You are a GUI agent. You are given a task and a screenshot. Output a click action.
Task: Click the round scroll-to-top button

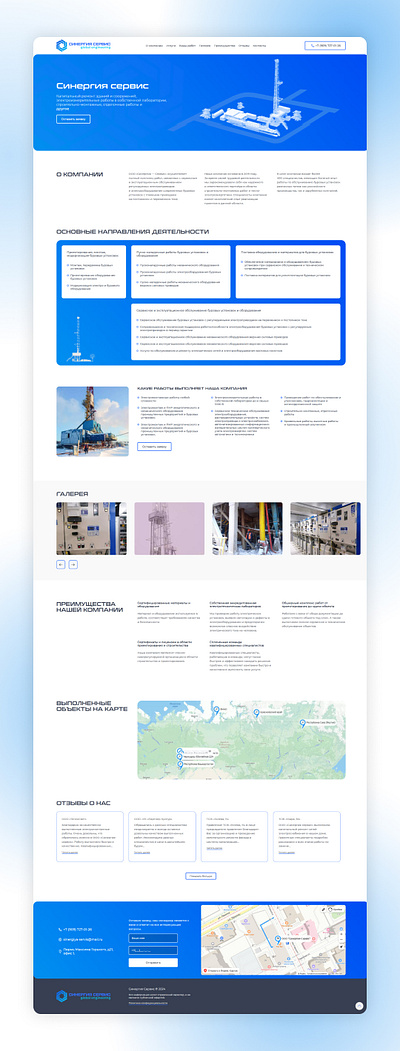pos(359,1006)
